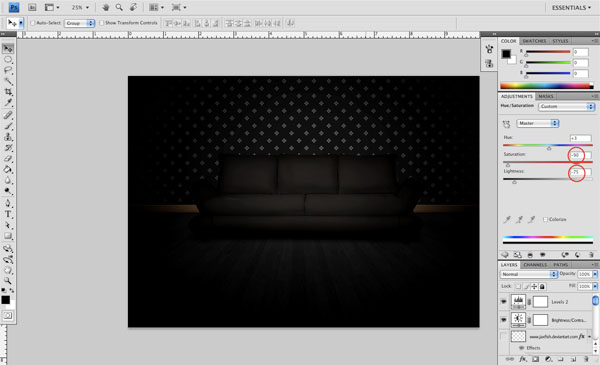The image size is (600, 365).
Task: Select the Paint Bucket tool
Action: pyautogui.click(x=8, y=169)
